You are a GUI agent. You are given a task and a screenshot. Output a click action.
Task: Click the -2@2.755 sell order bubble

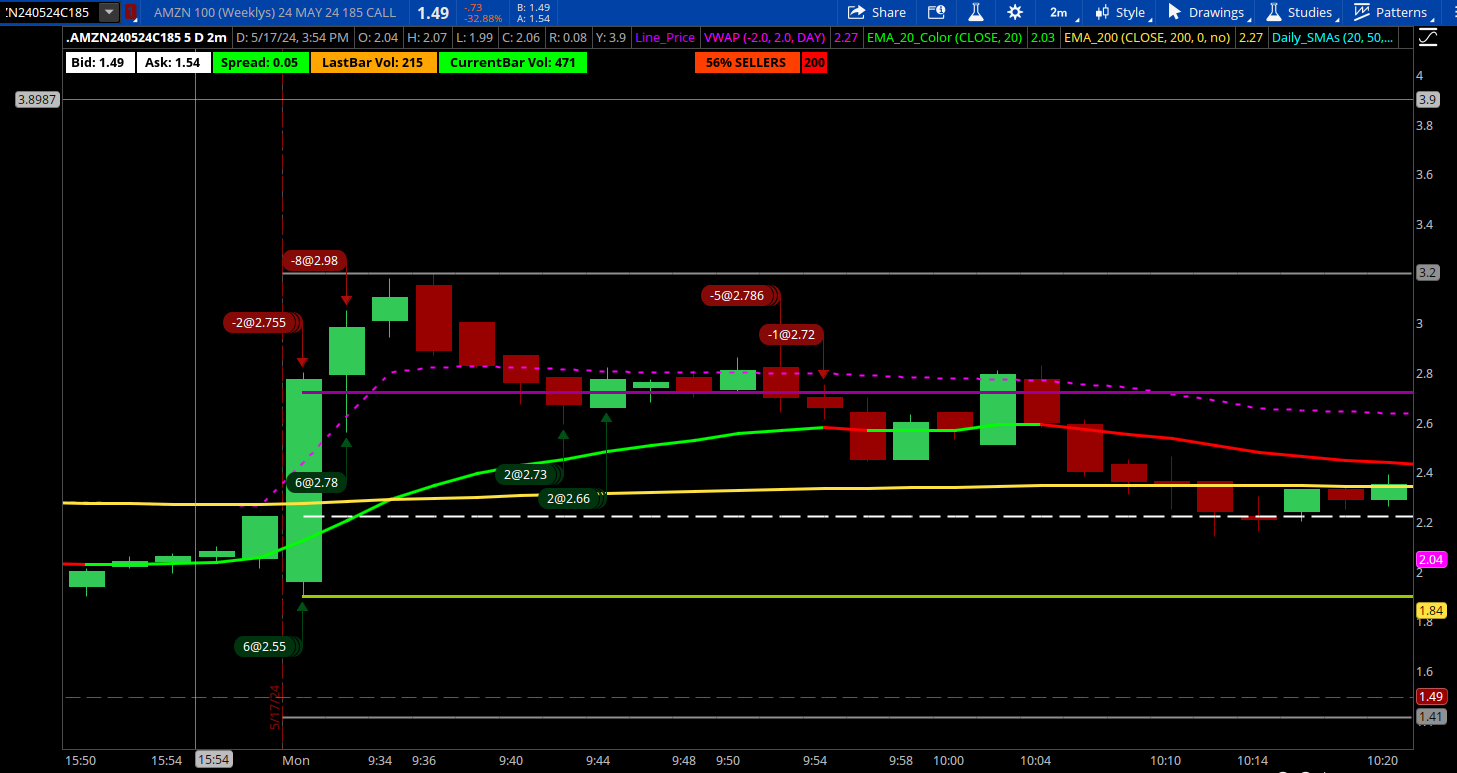click(262, 322)
